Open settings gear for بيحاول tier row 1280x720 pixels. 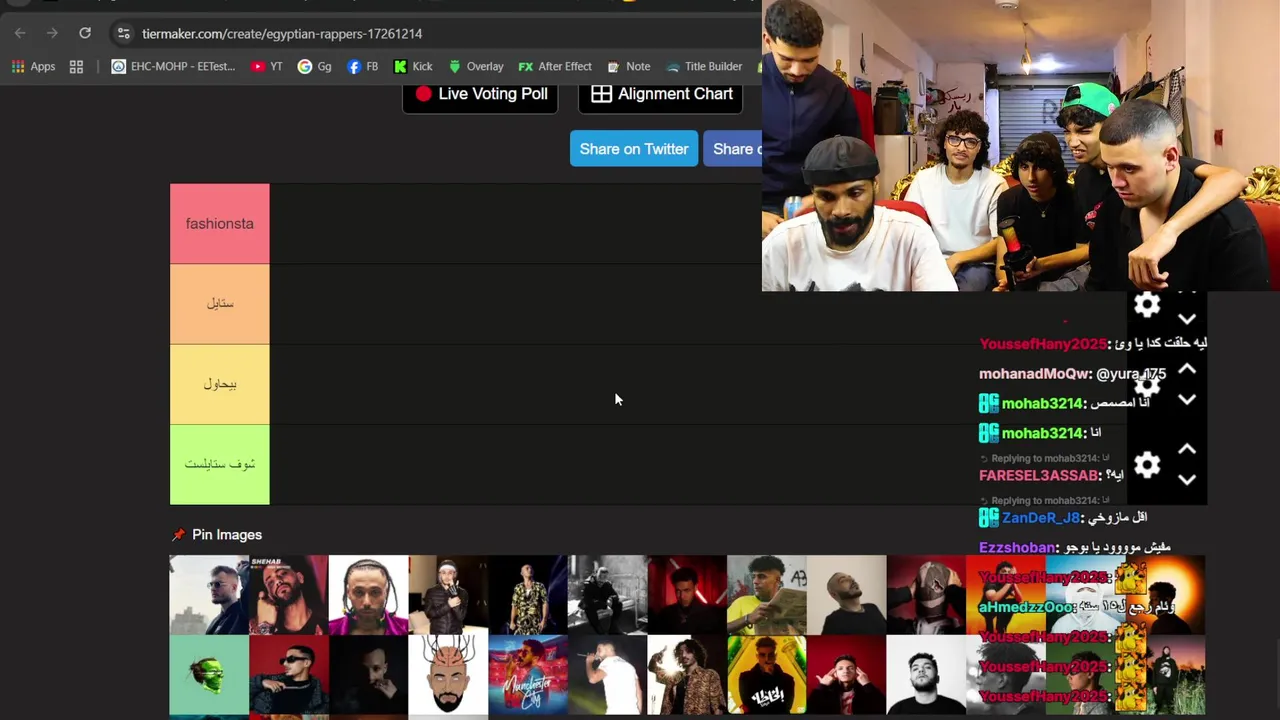tap(1147, 385)
